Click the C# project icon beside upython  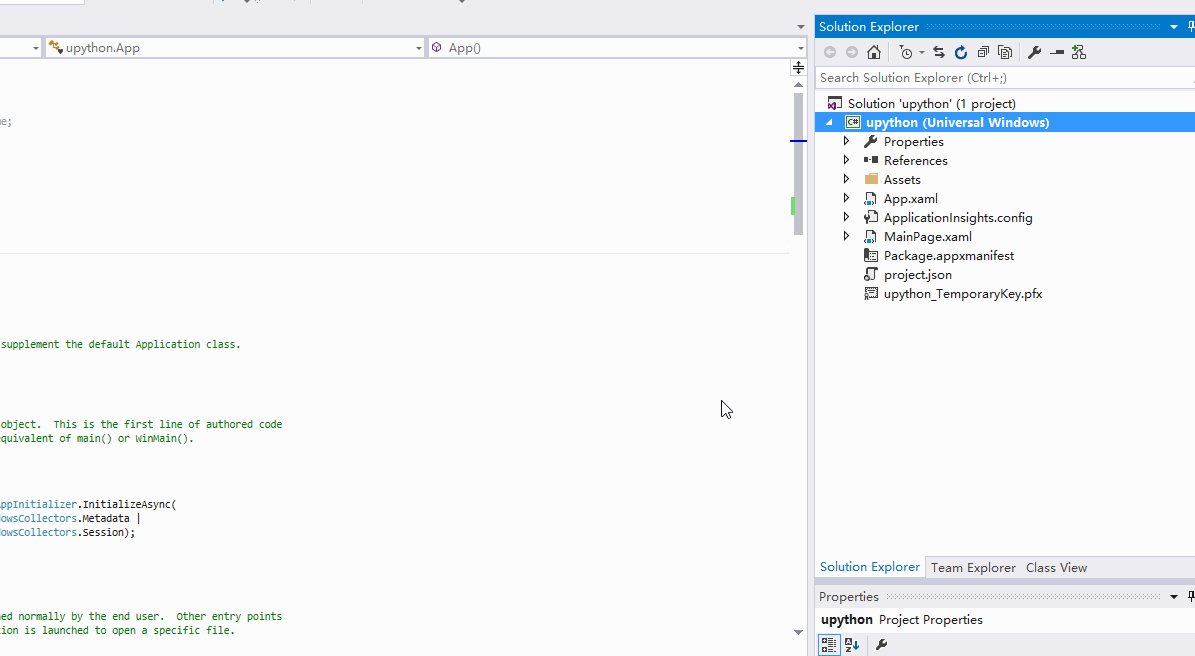pyautogui.click(x=853, y=123)
